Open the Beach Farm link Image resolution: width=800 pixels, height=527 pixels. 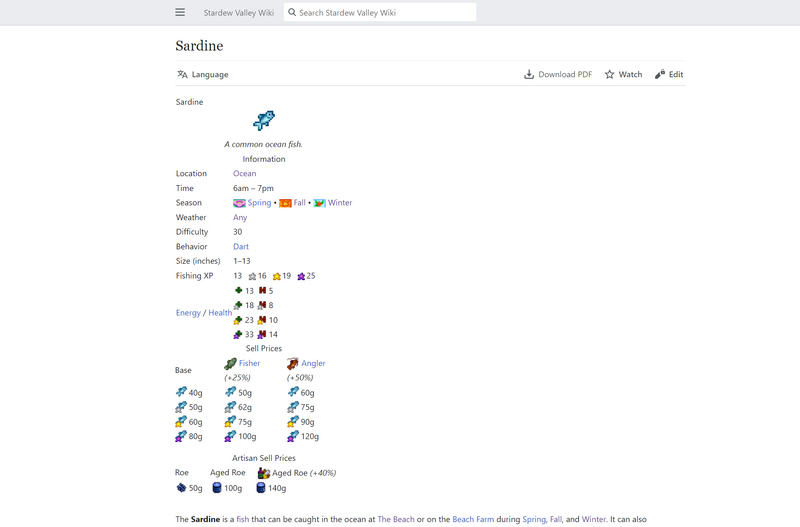[473, 519]
